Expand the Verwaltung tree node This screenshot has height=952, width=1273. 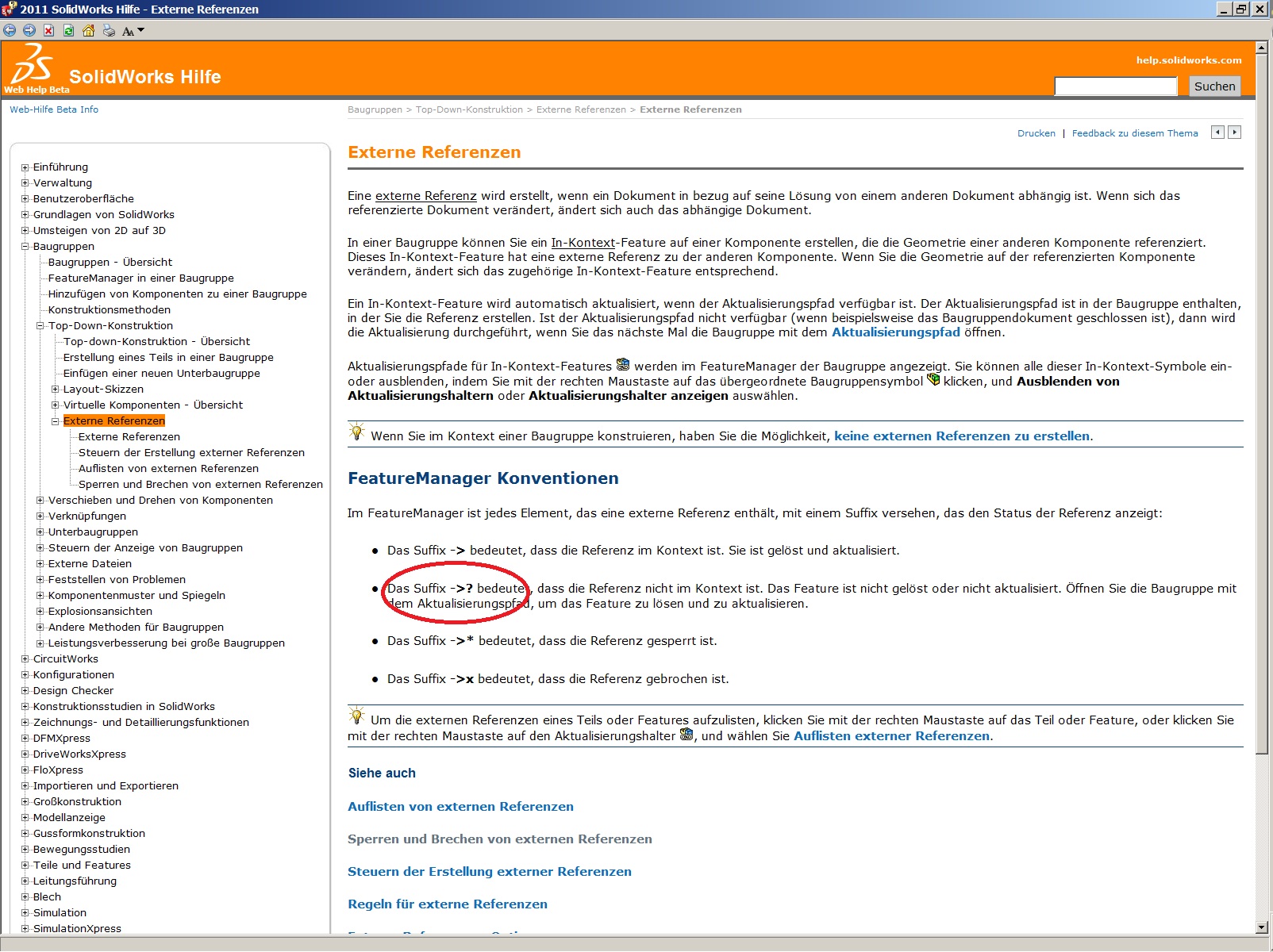coord(25,183)
